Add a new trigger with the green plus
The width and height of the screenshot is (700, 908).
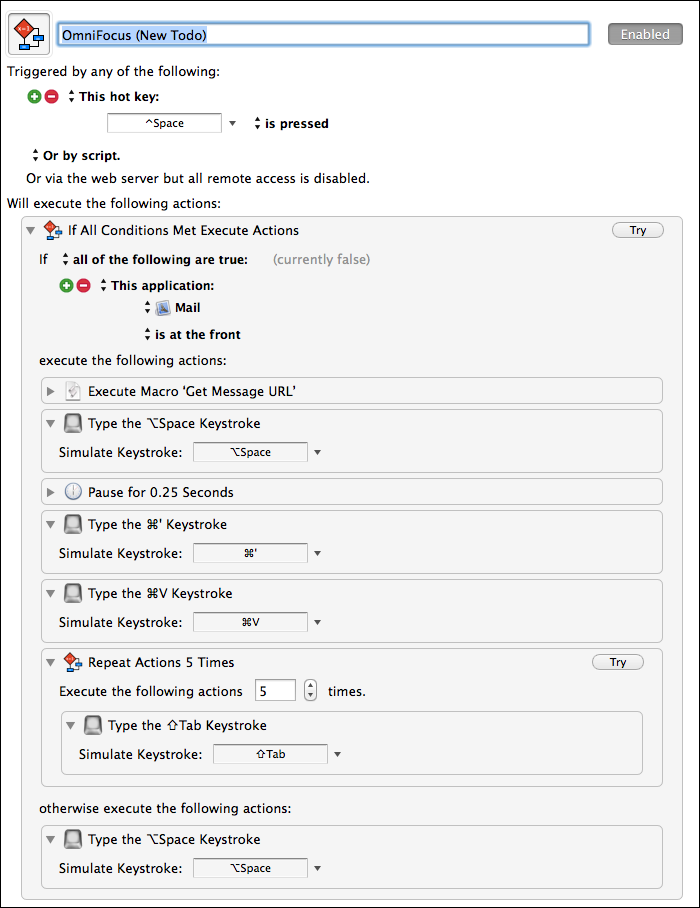point(34,97)
